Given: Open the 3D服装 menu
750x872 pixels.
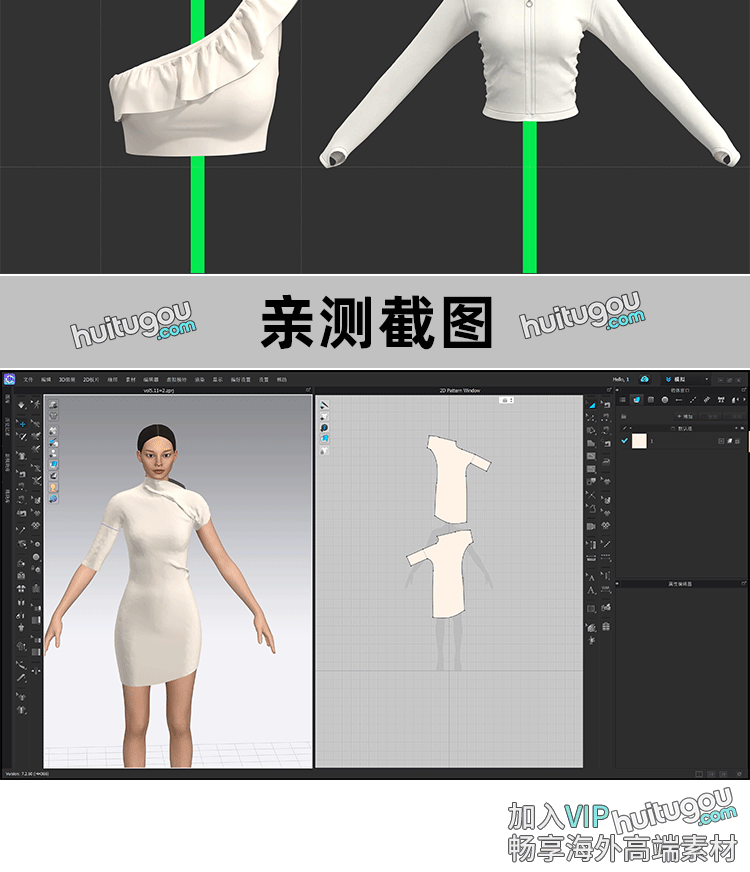Looking at the screenshot, I should 67,379.
